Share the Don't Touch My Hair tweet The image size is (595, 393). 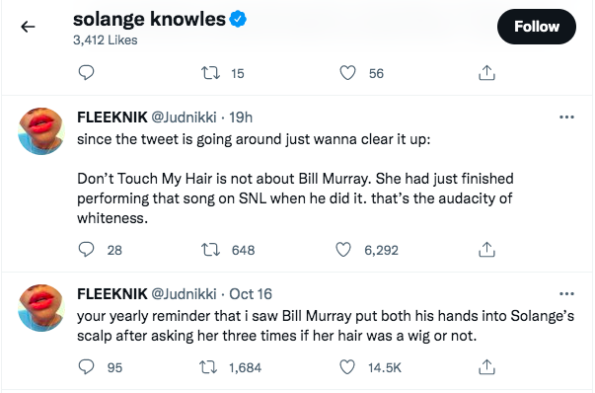[x=486, y=250]
